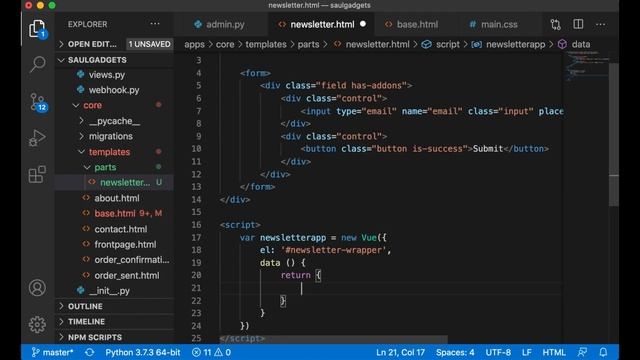Click the apps breadcrumb segment
Viewport: 640px width, 360px height.
[x=194, y=44]
